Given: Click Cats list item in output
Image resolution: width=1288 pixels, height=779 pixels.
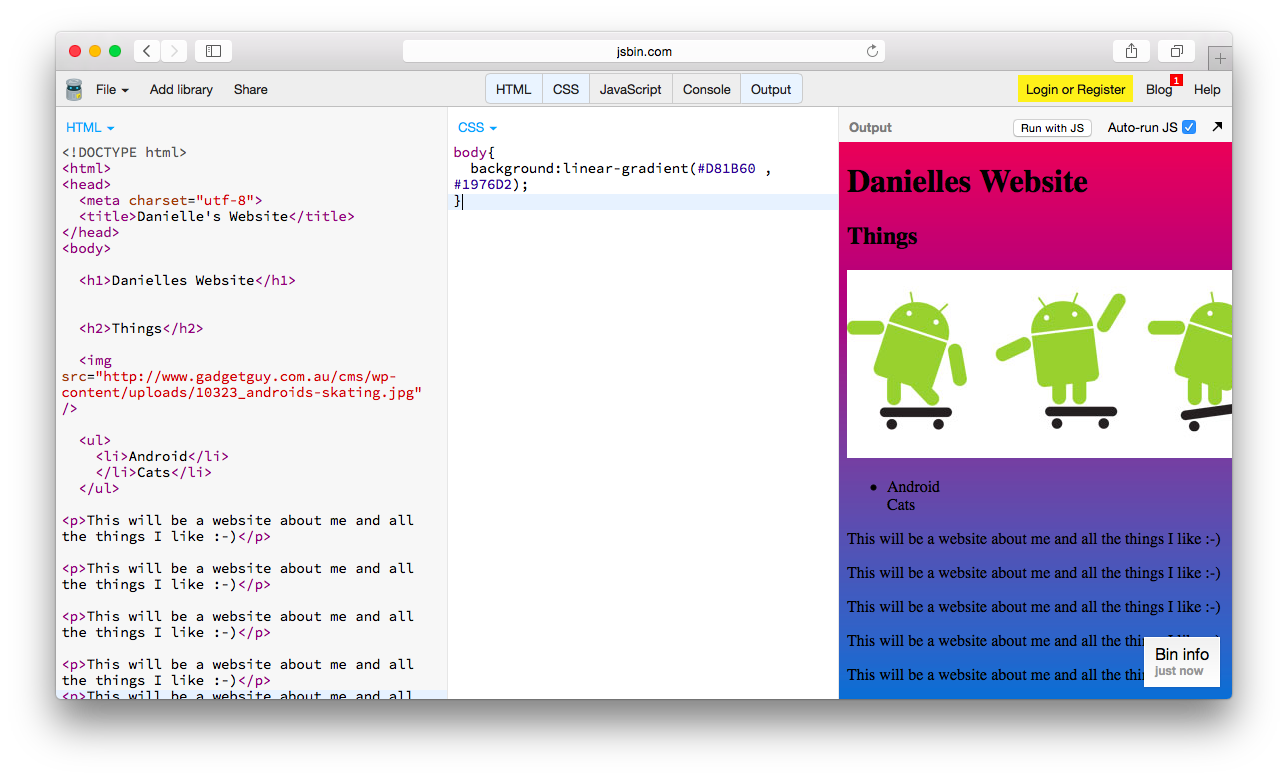Looking at the screenshot, I should click(901, 505).
